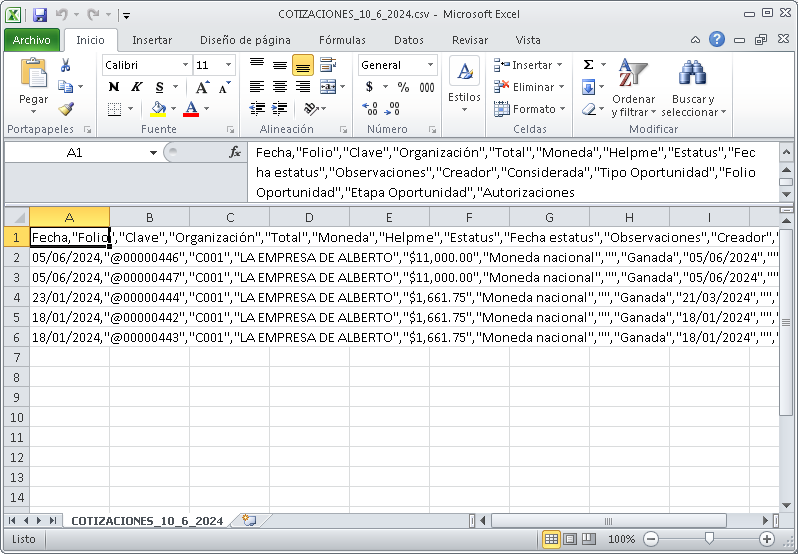
Task: Click the Pegar (paste) clipboard icon
Action: pyautogui.click(x=33, y=76)
